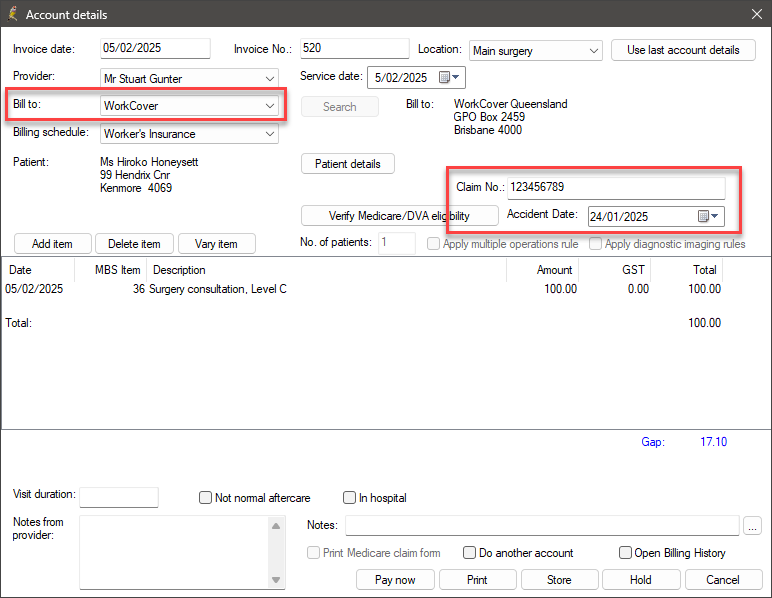
Task: Click the Hold button
Action: tap(641, 580)
